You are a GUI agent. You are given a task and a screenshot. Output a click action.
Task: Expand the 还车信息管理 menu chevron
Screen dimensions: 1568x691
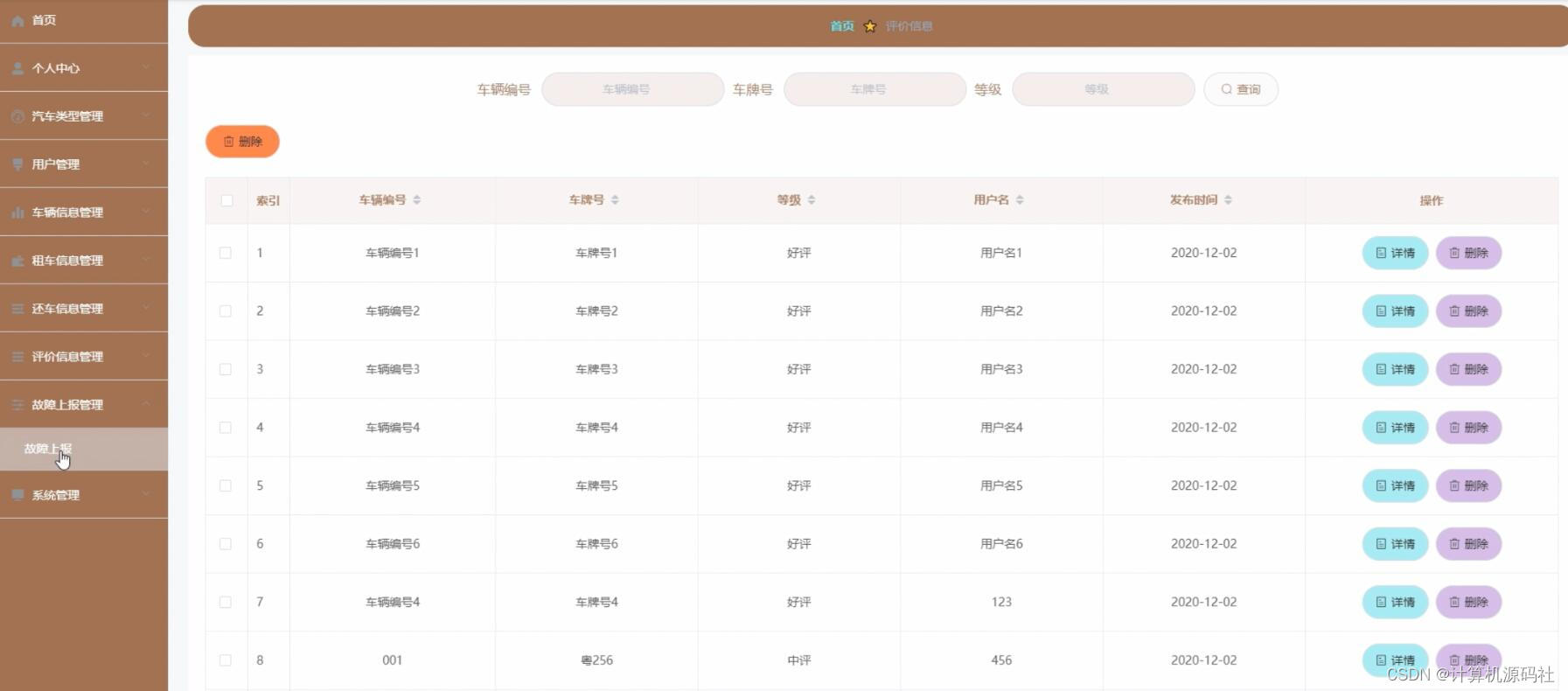click(146, 308)
